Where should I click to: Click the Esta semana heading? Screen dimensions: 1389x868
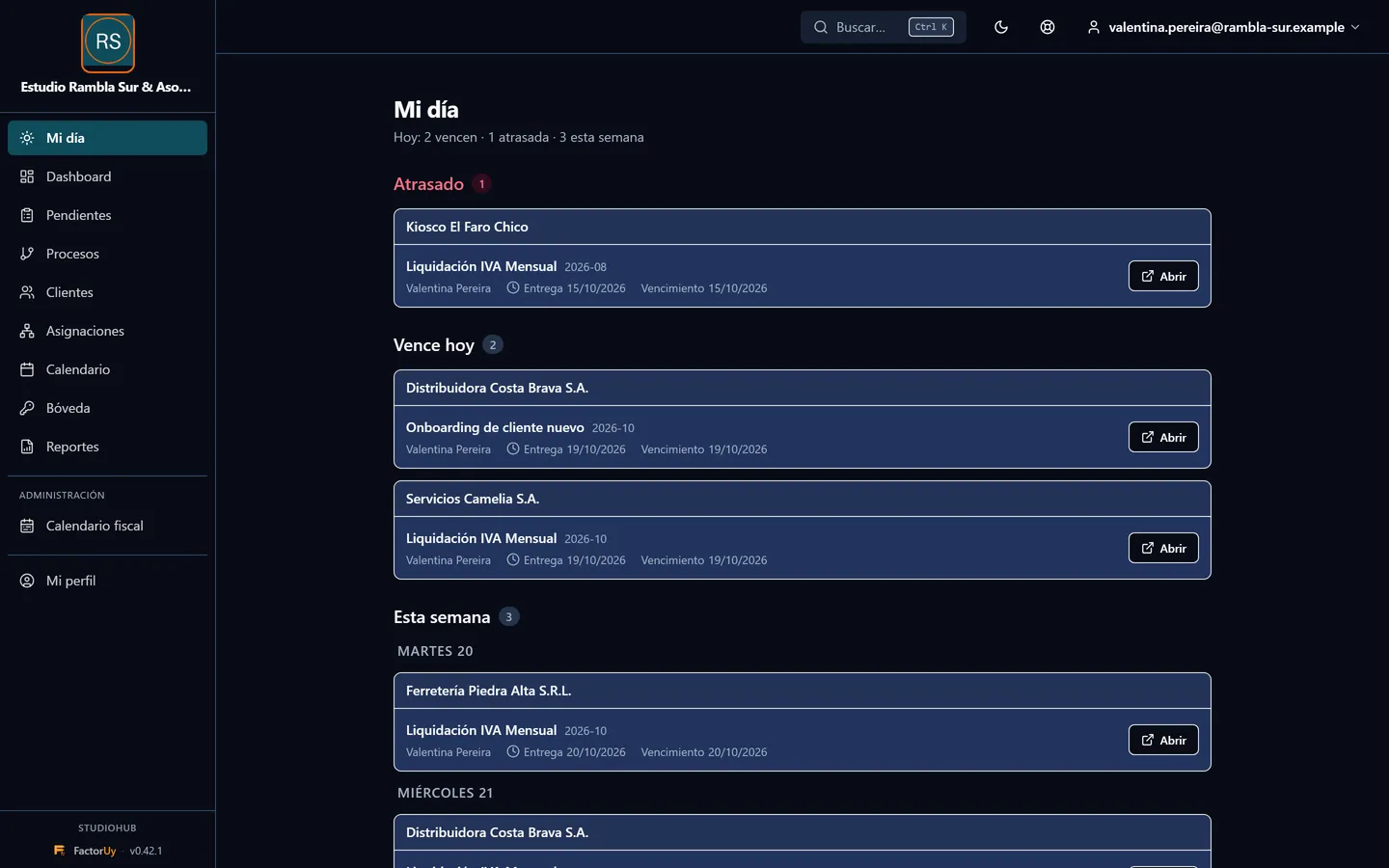[442, 617]
